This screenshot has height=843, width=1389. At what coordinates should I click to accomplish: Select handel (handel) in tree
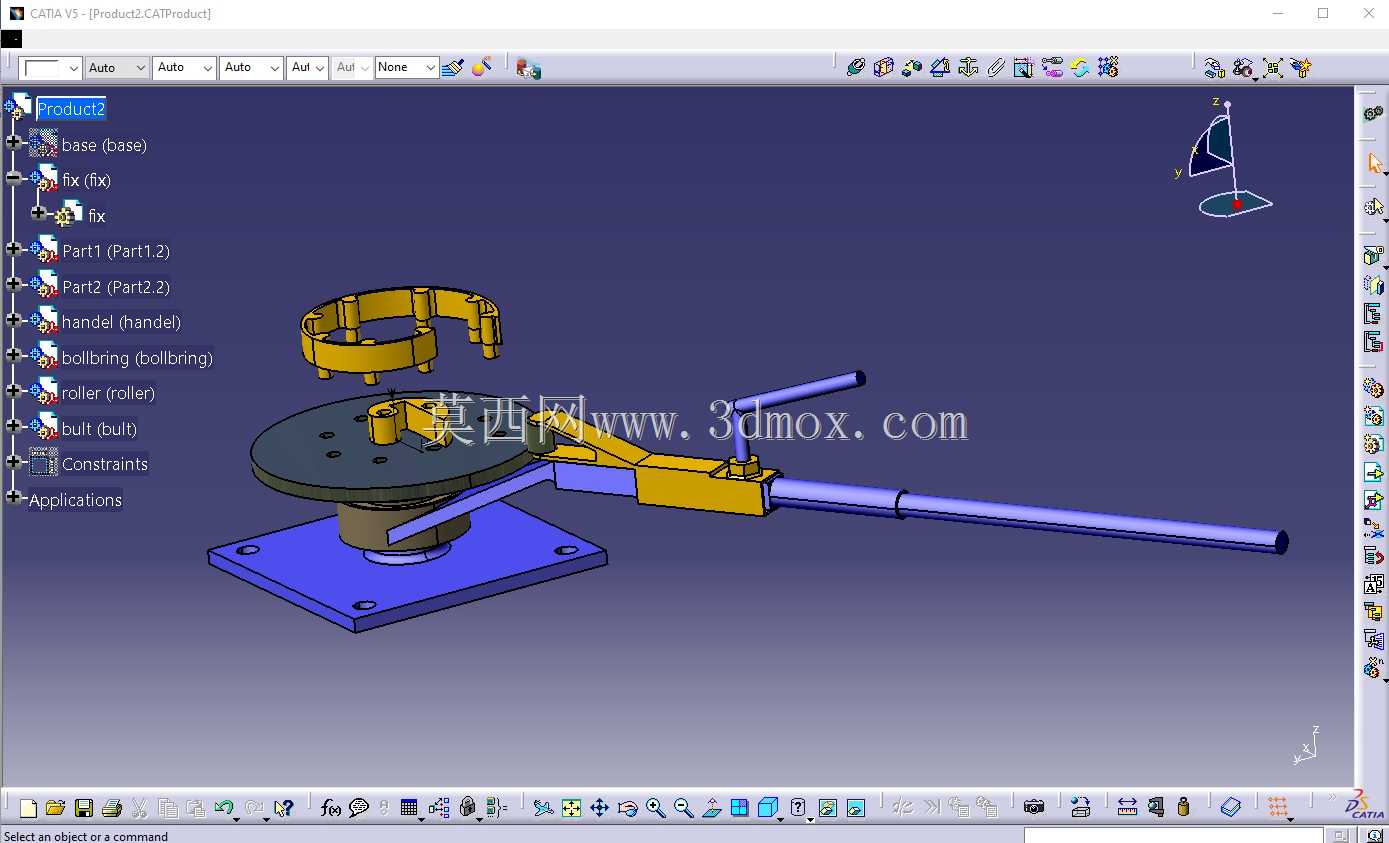tap(121, 322)
